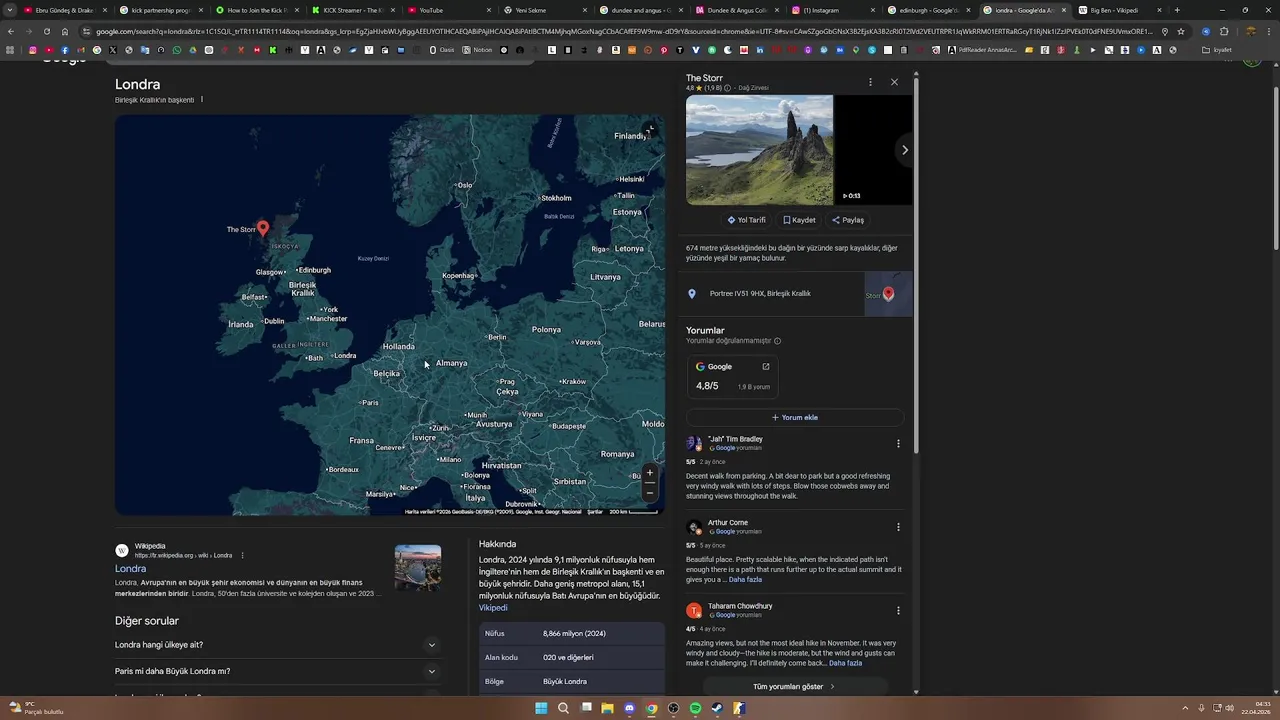Viewport: 1280px width, 720px height.
Task: Open the Windows Start menu
Action: point(541,708)
